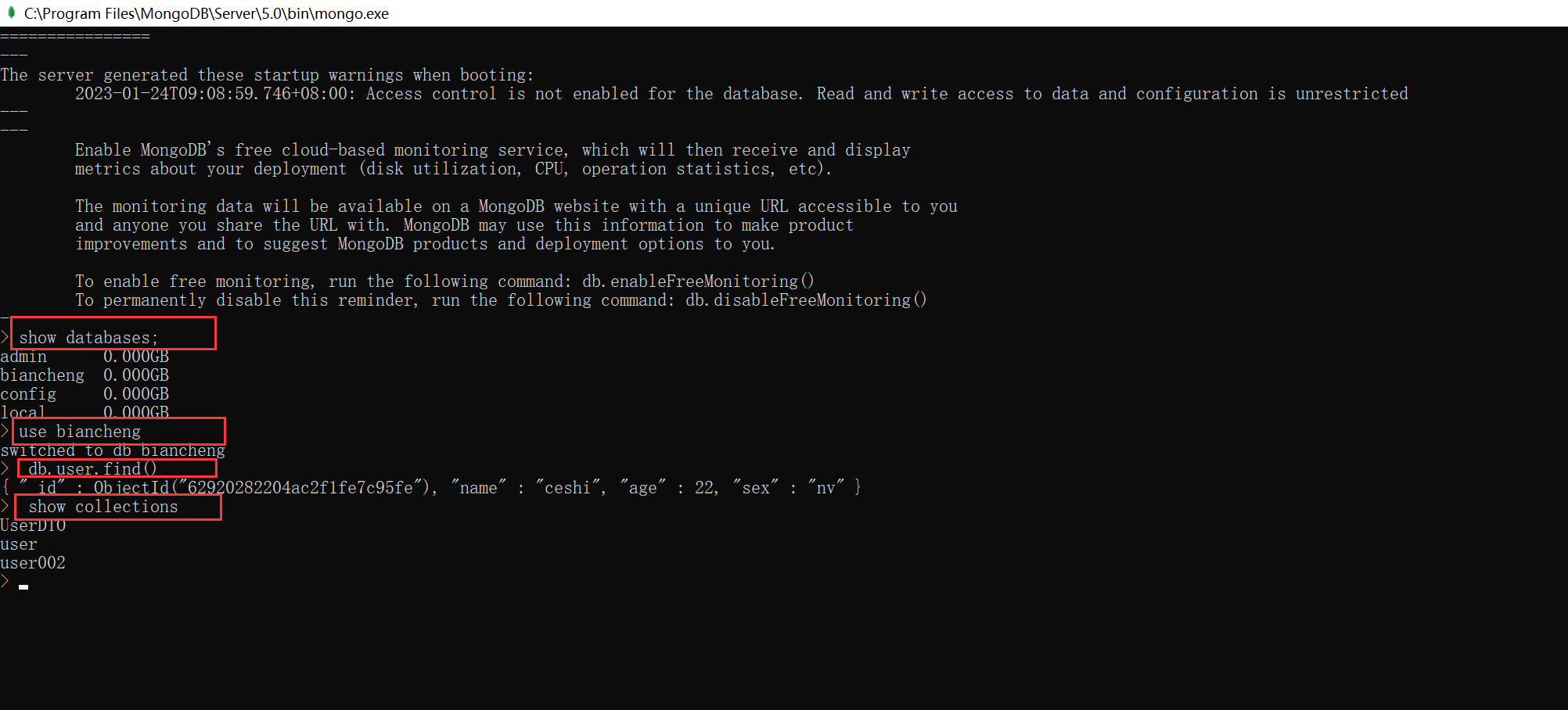Image resolution: width=1568 pixels, height=710 pixels.
Task: Click the 'switched to db biancheng' output line
Action: (x=113, y=450)
